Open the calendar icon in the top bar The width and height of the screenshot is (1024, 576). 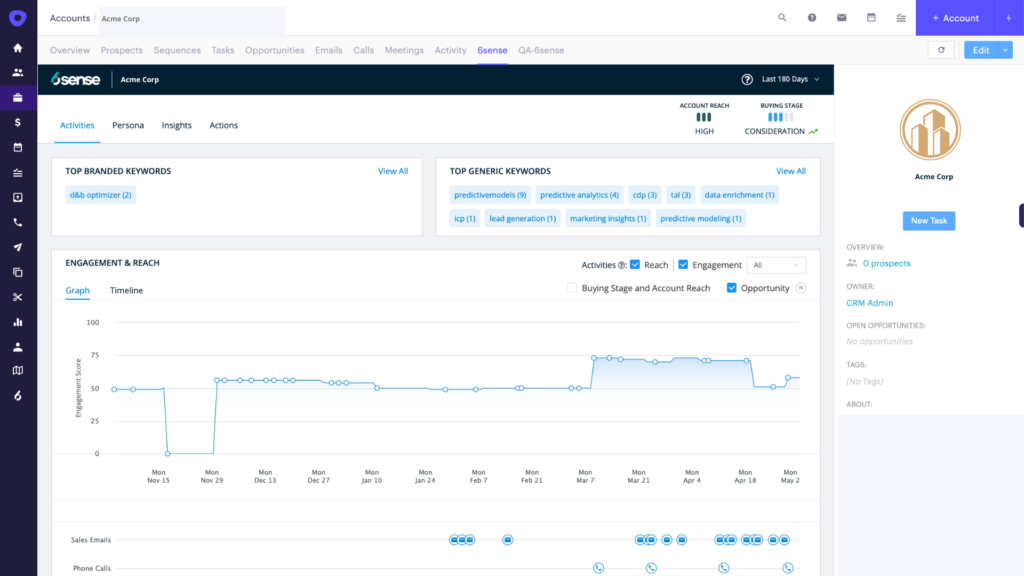tap(871, 17)
